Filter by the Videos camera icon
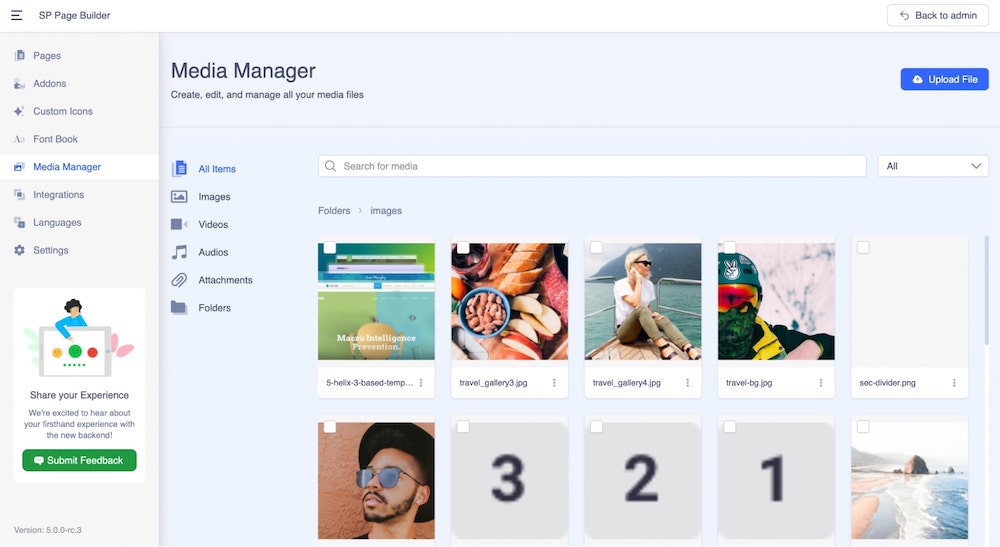Screen dimensions: 1000x547 179,225
